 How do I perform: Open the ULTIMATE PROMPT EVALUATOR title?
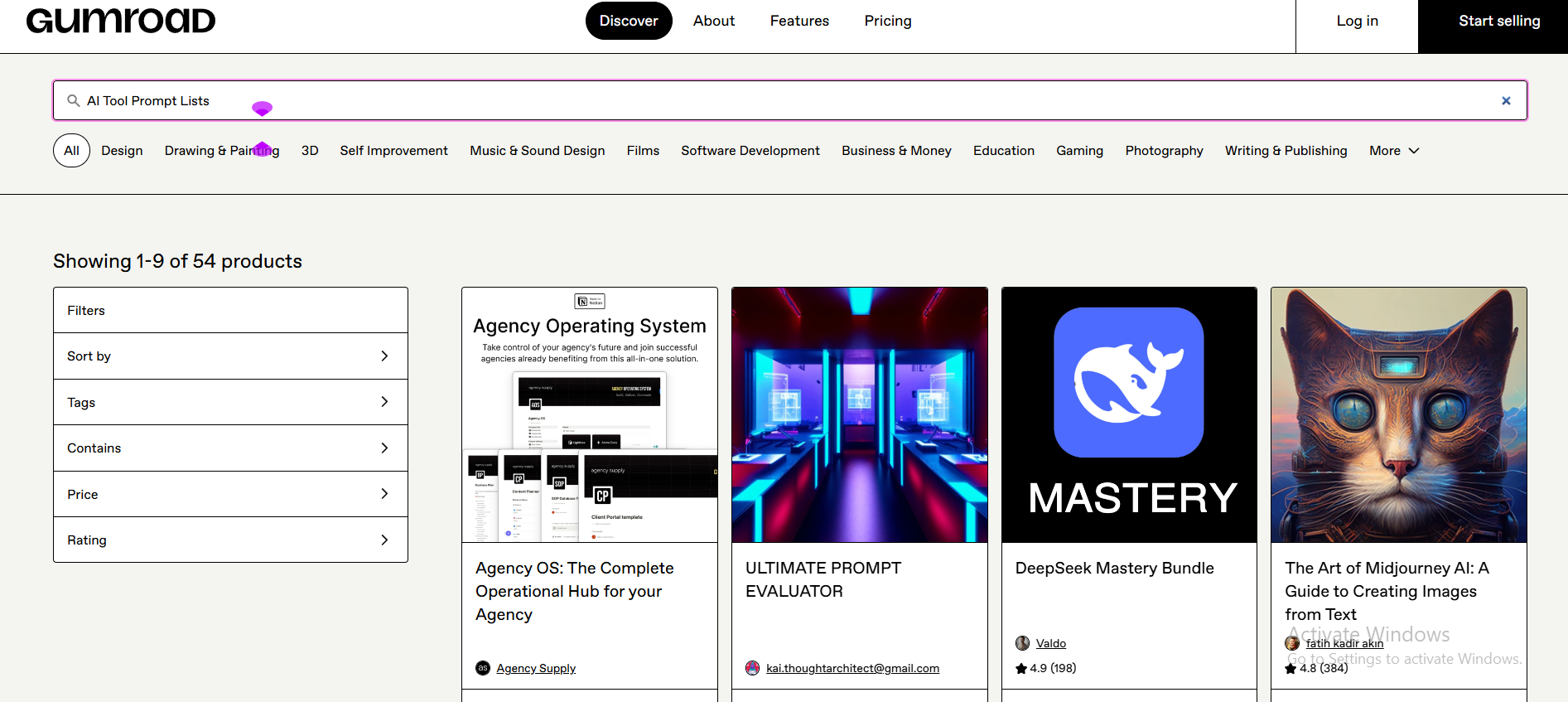(x=823, y=579)
